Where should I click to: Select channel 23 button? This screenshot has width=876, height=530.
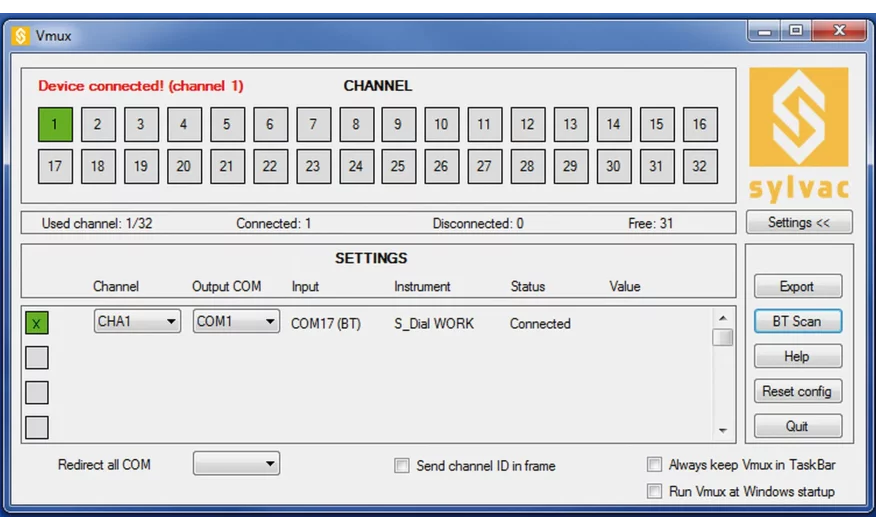pyautogui.click(x=313, y=166)
